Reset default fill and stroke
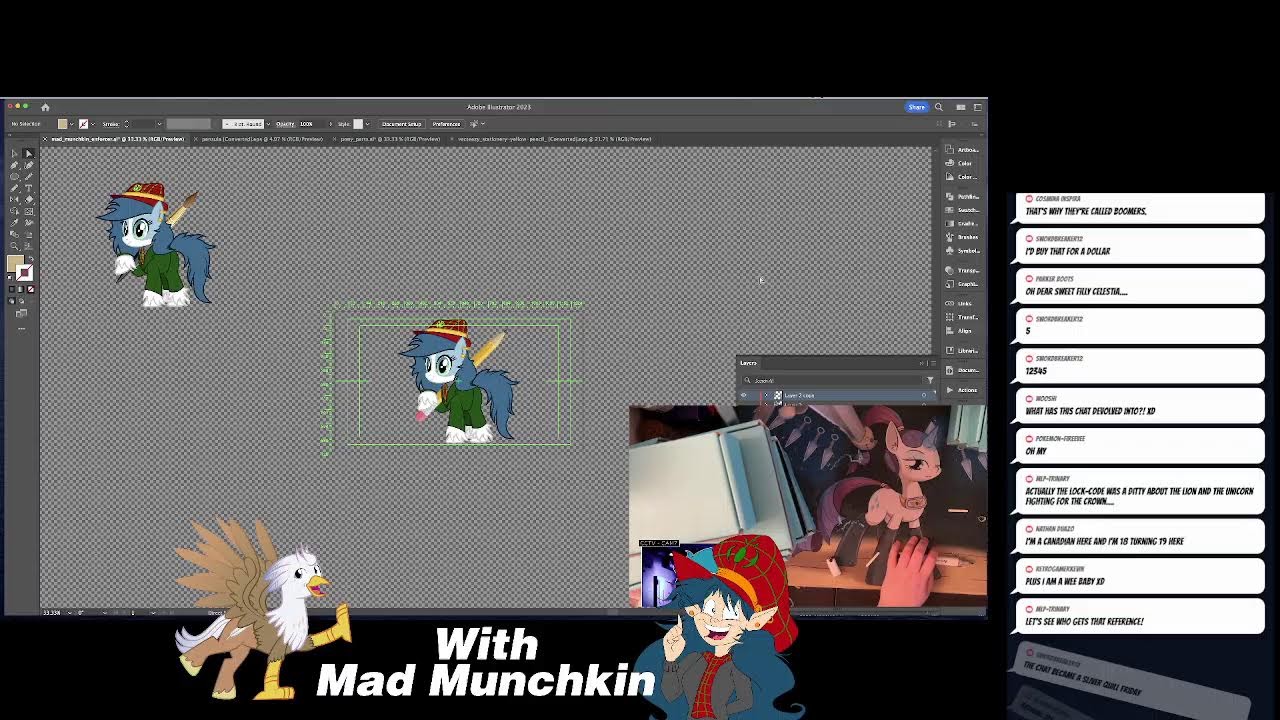The height and width of the screenshot is (720, 1280). pos(10,277)
